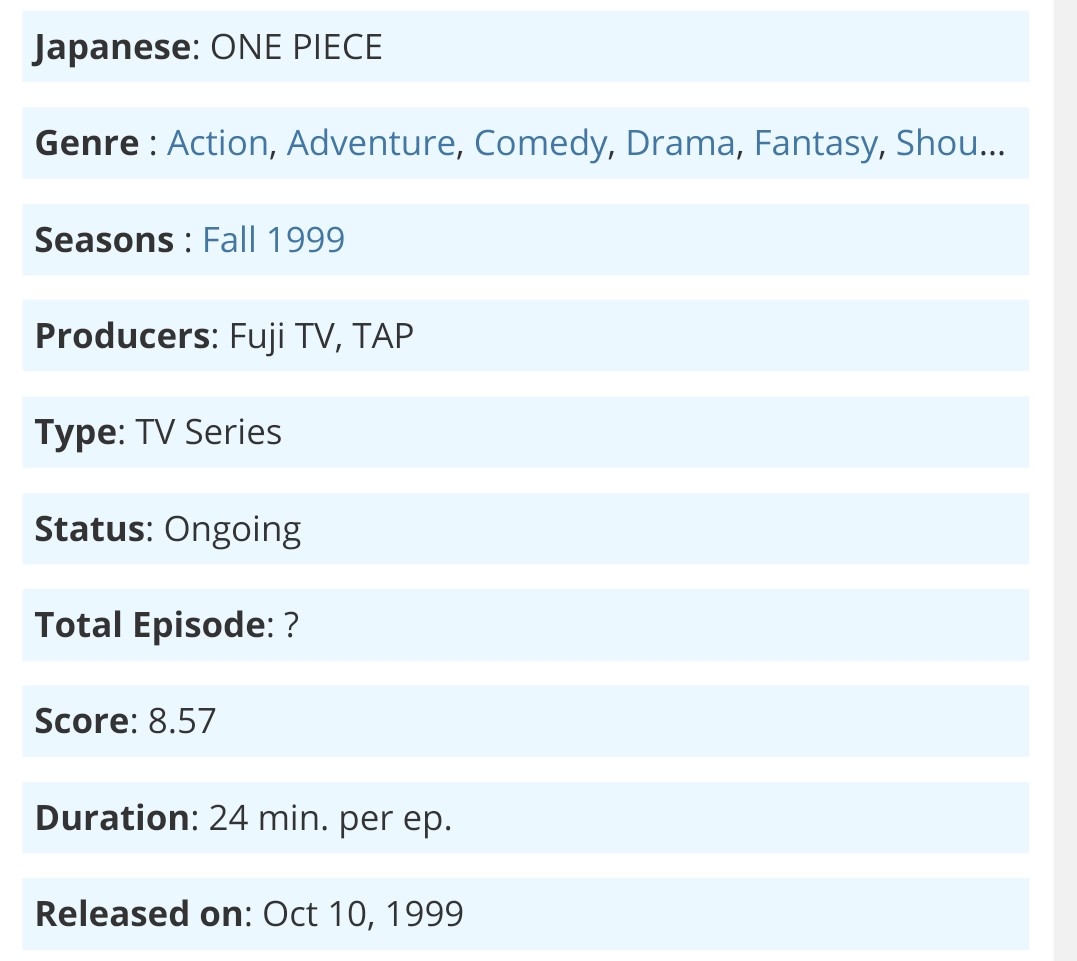Click the vertical scrollbar strip on the right edge
The image size is (1077, 961).
(1065, 481)
